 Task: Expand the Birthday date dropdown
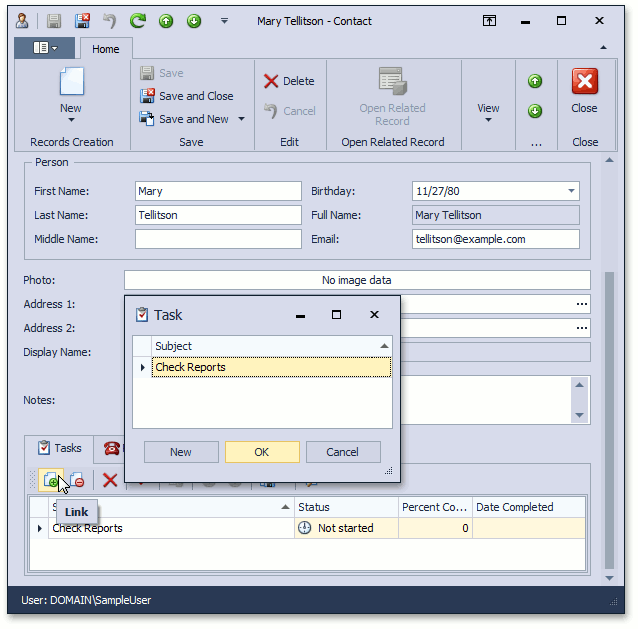point(571,191)
